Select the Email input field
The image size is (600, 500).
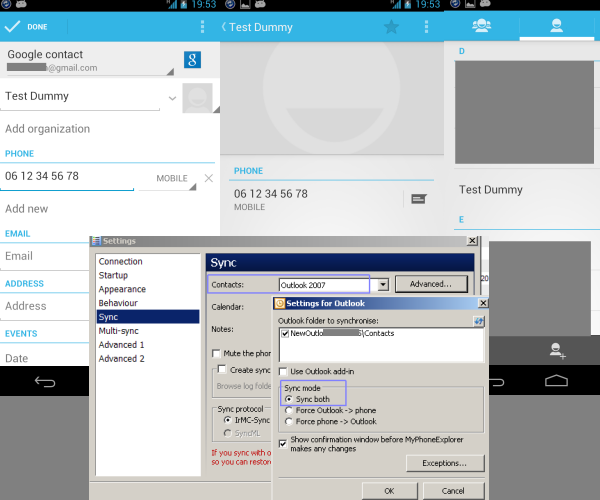44,256
